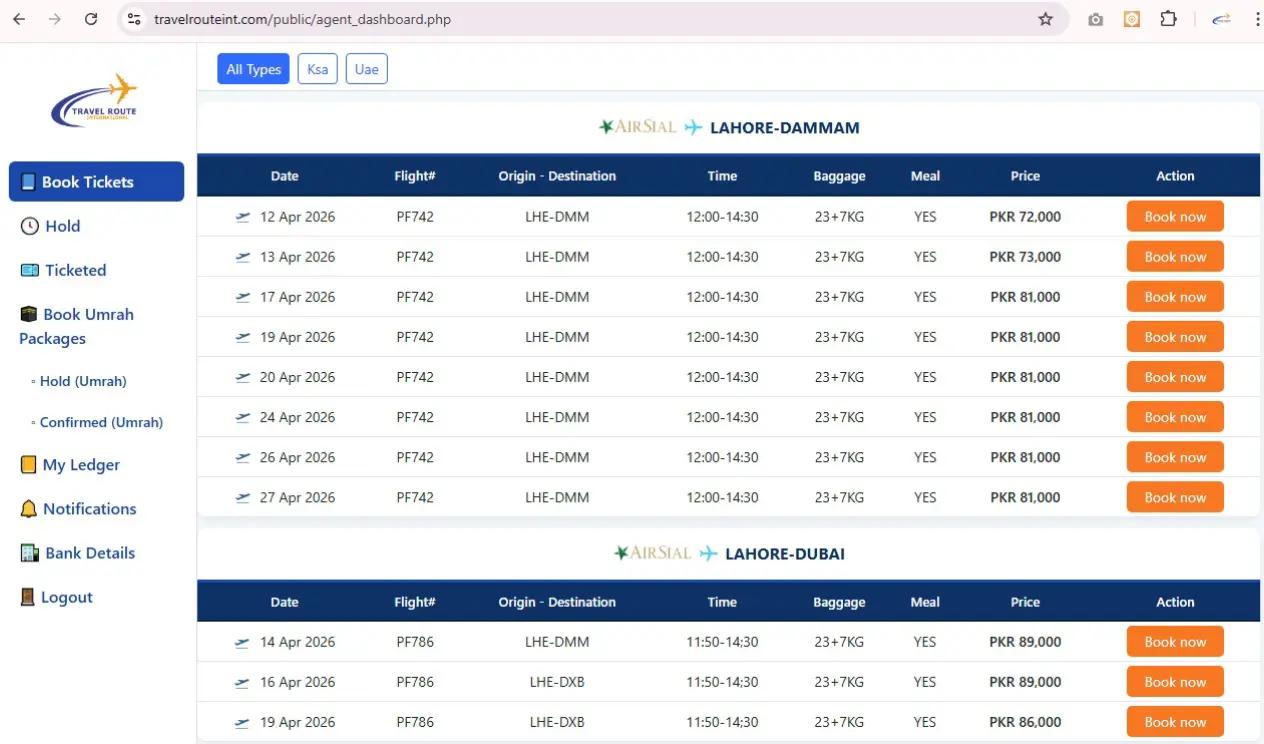Image resolution: width=1264 pixels, height=744 pixels.
Task: Click the Logout door icon
Action: click(28, 597)
